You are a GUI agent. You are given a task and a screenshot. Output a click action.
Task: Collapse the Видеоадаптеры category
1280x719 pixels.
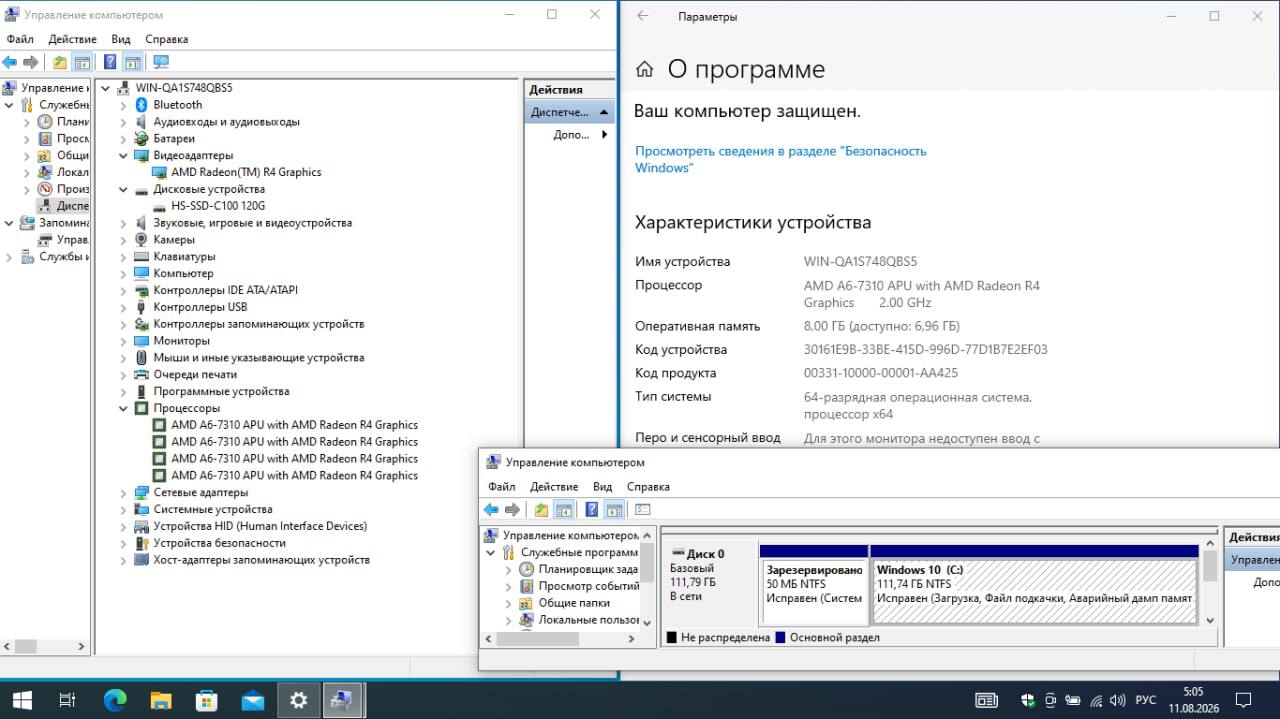(124, 155)
